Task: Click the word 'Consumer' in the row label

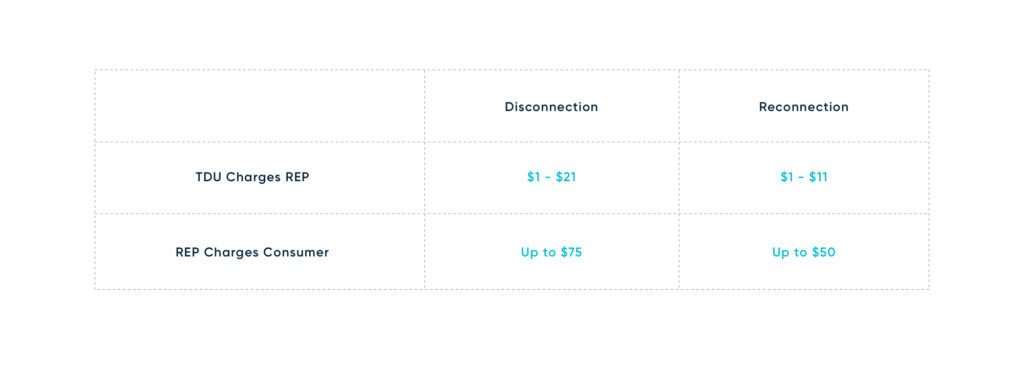Action: (x=298, y=252)
